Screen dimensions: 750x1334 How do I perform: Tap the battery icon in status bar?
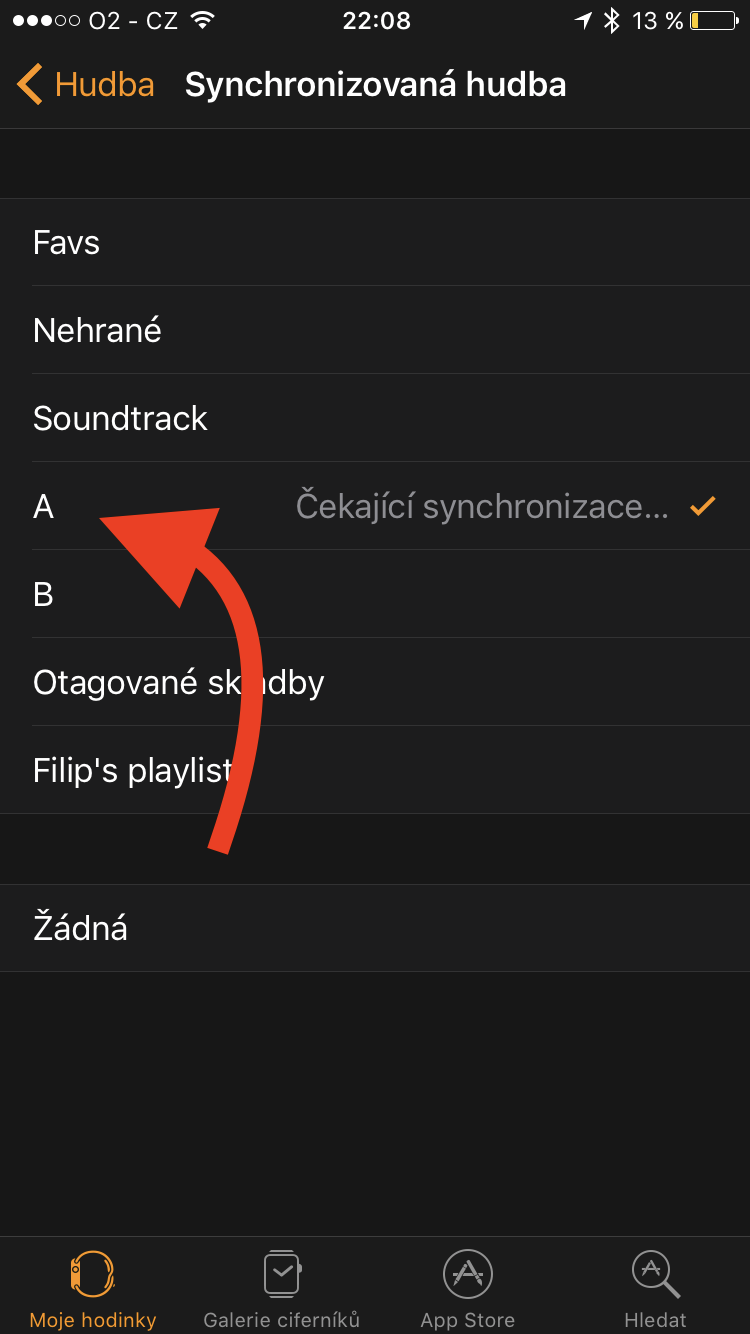(x=713, y=21)
